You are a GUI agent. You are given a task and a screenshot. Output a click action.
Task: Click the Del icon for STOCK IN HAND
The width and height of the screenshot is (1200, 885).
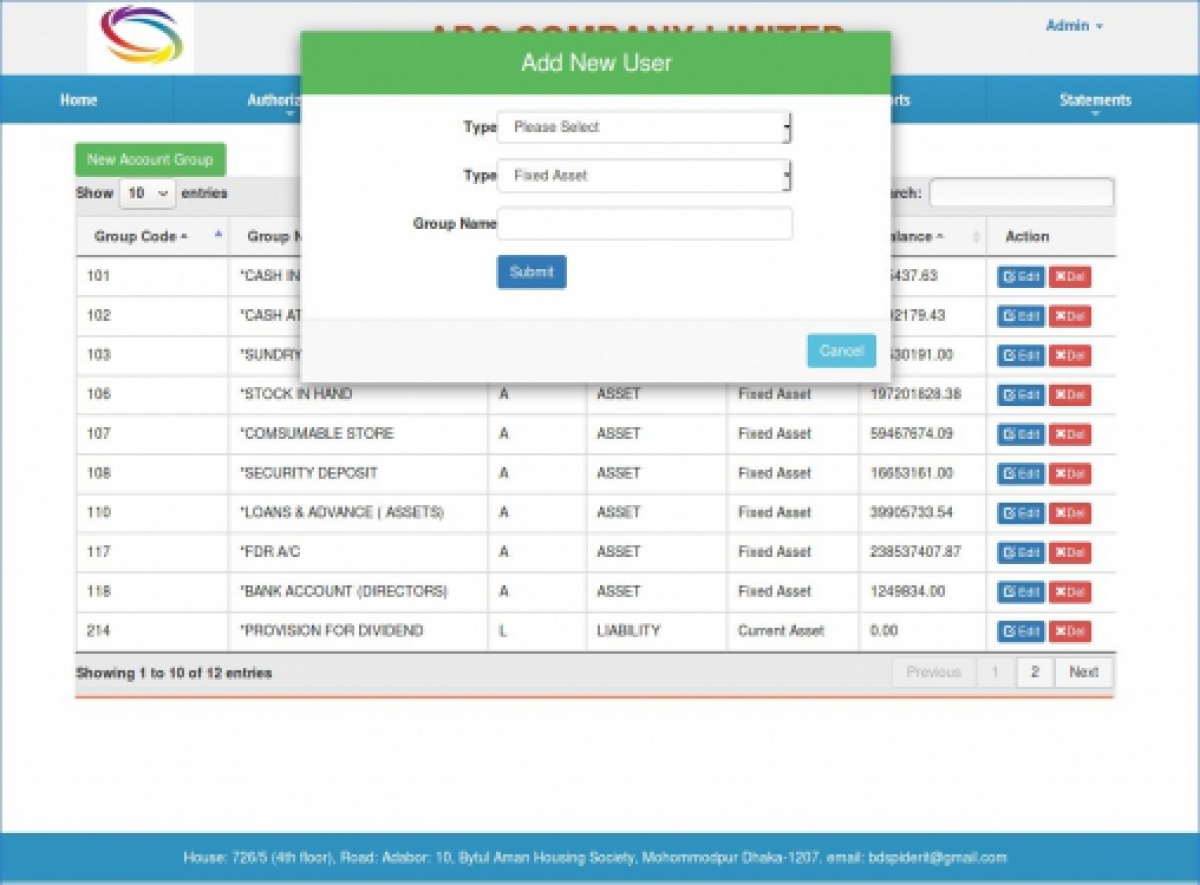1069,394
